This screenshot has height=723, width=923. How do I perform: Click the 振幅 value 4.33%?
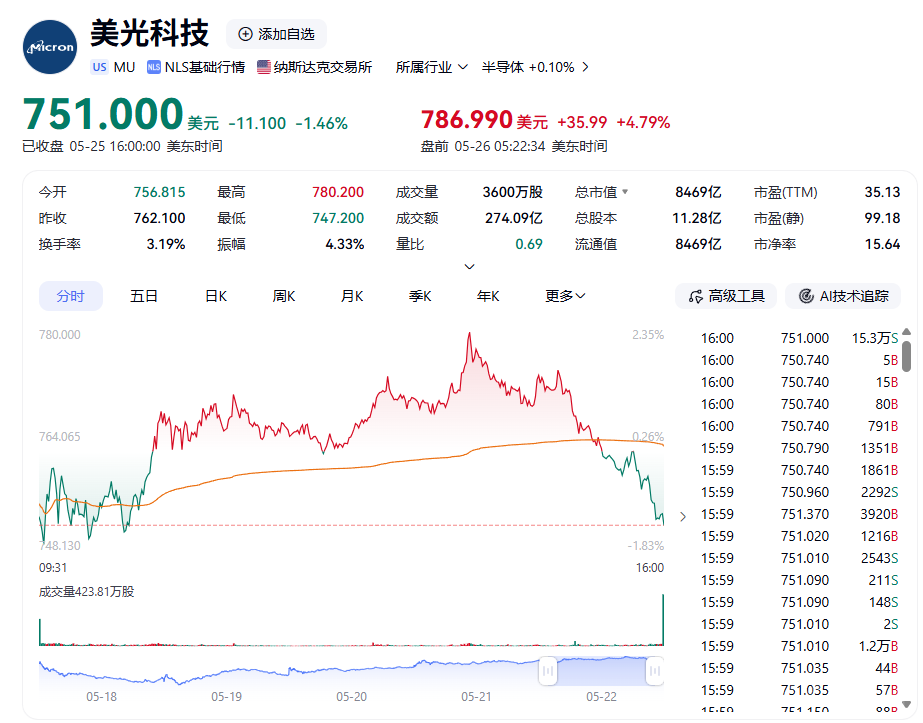point(345,244)
